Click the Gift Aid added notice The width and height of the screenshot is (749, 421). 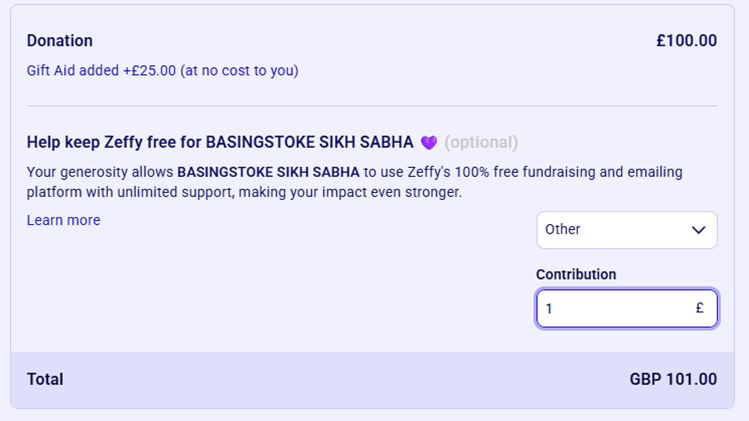tap(162, 71)
